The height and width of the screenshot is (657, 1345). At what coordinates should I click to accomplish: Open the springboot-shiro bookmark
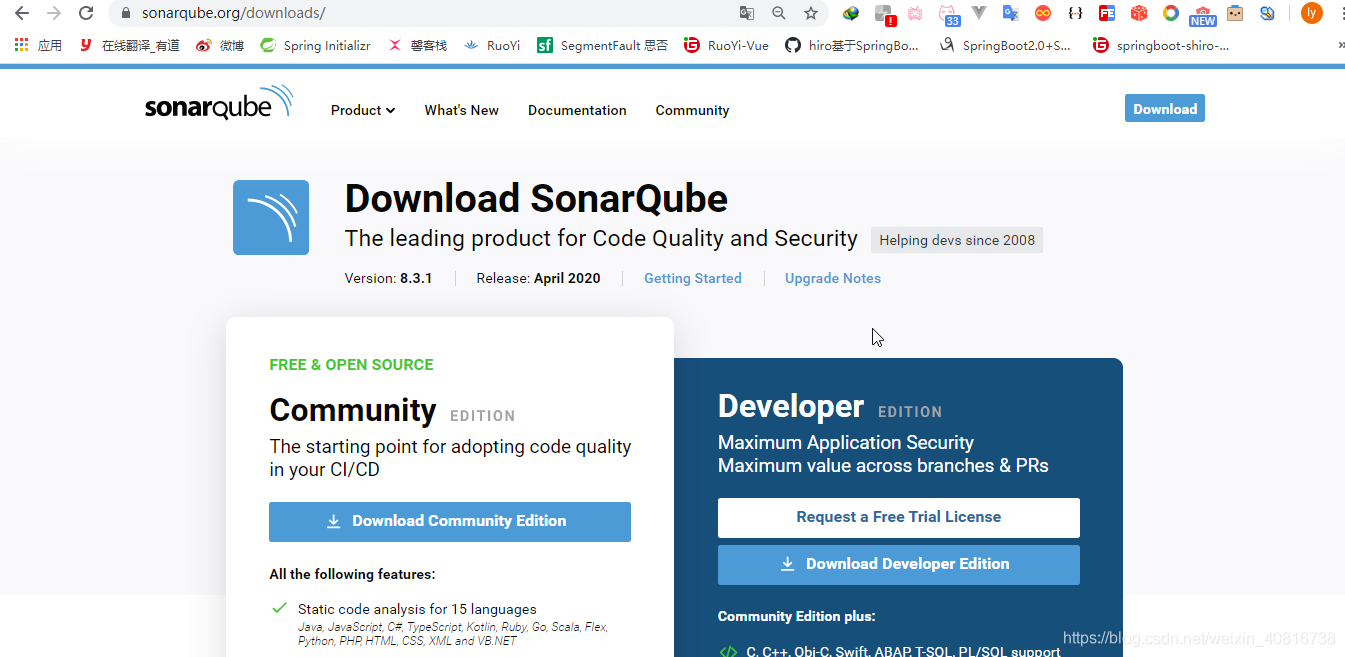pos(1162,45)
